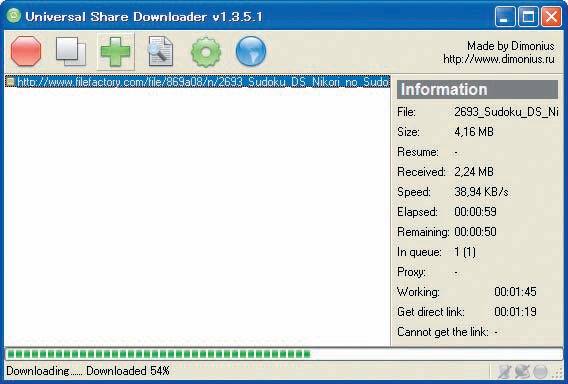Click the green download progress bar

click(x=284, y=354)
